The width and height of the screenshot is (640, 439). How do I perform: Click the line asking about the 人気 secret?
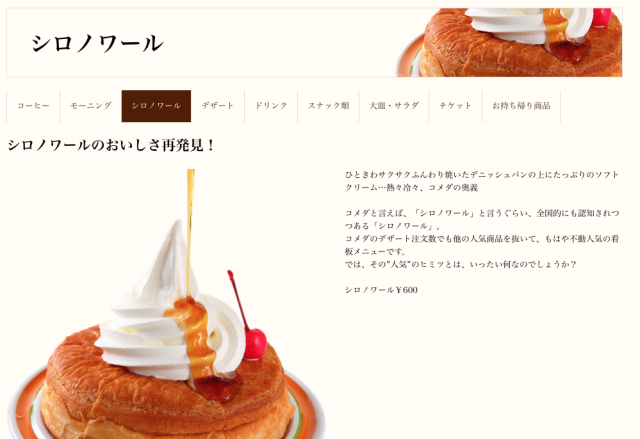tap(460, 264)
